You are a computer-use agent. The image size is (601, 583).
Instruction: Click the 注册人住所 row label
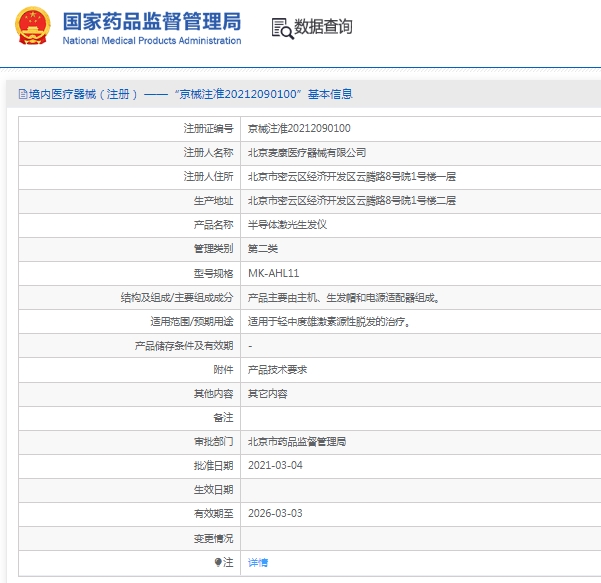pyautogui.click(x=208, y=176)
